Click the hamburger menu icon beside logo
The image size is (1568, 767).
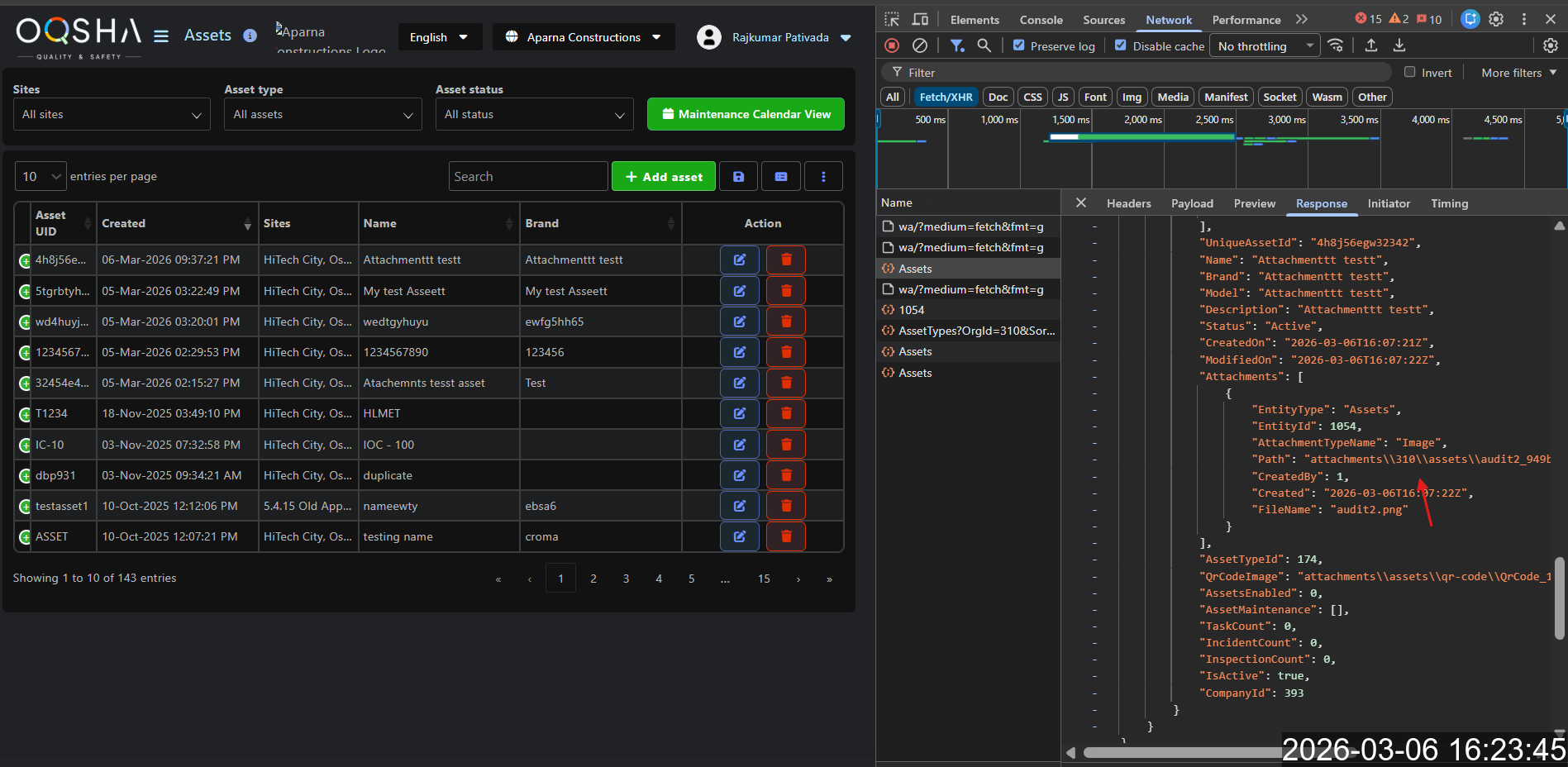point(161,36)
